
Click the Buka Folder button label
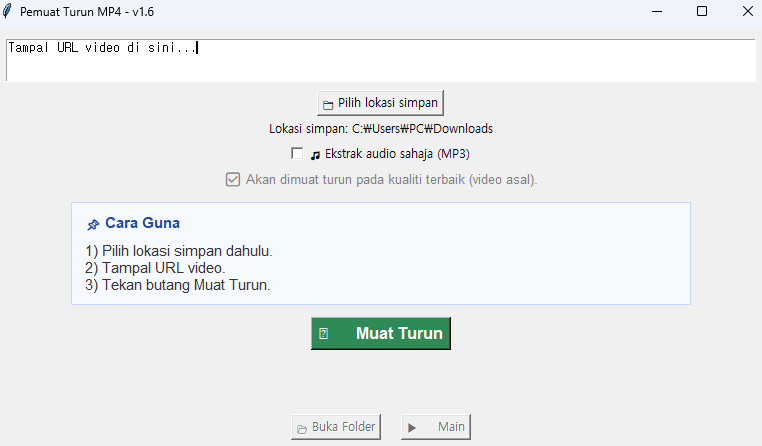[343, 427]
